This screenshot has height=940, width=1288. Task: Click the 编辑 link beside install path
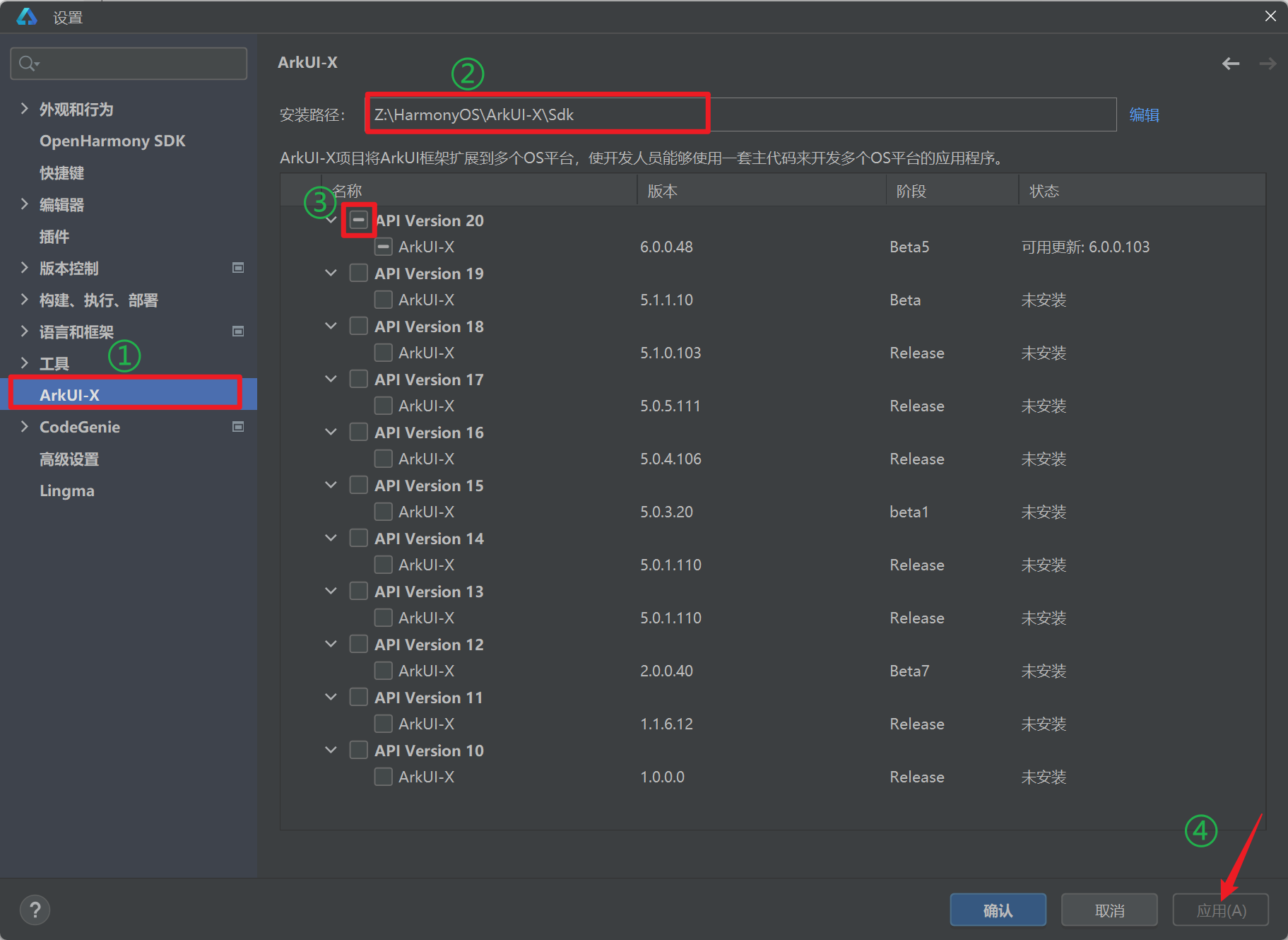[1144, 114]
